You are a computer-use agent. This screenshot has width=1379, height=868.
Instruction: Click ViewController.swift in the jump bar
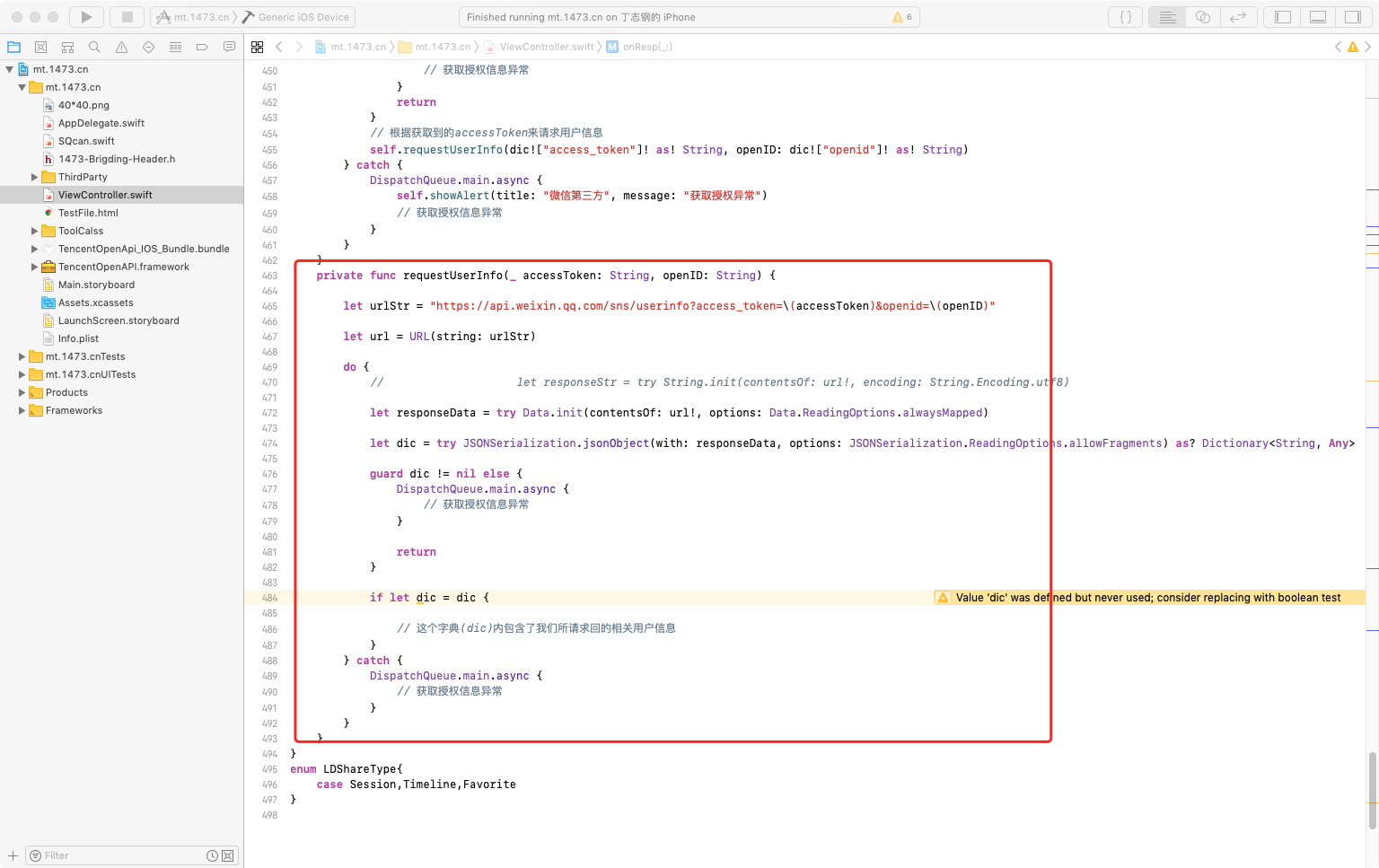[x=539, y=47]
